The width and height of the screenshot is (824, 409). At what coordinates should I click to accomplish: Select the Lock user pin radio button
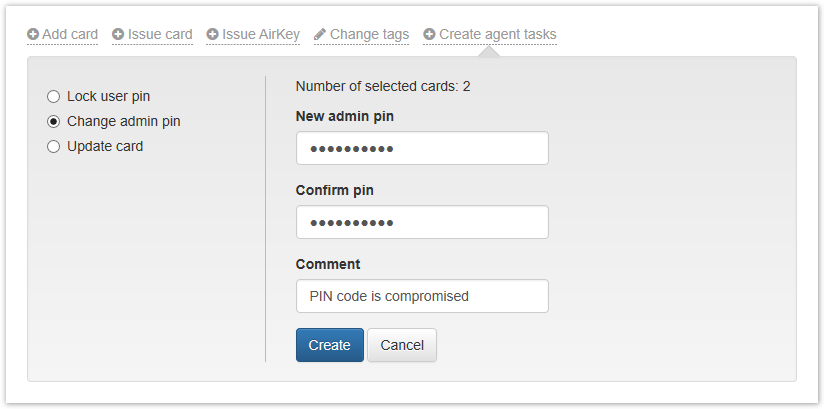54,96
